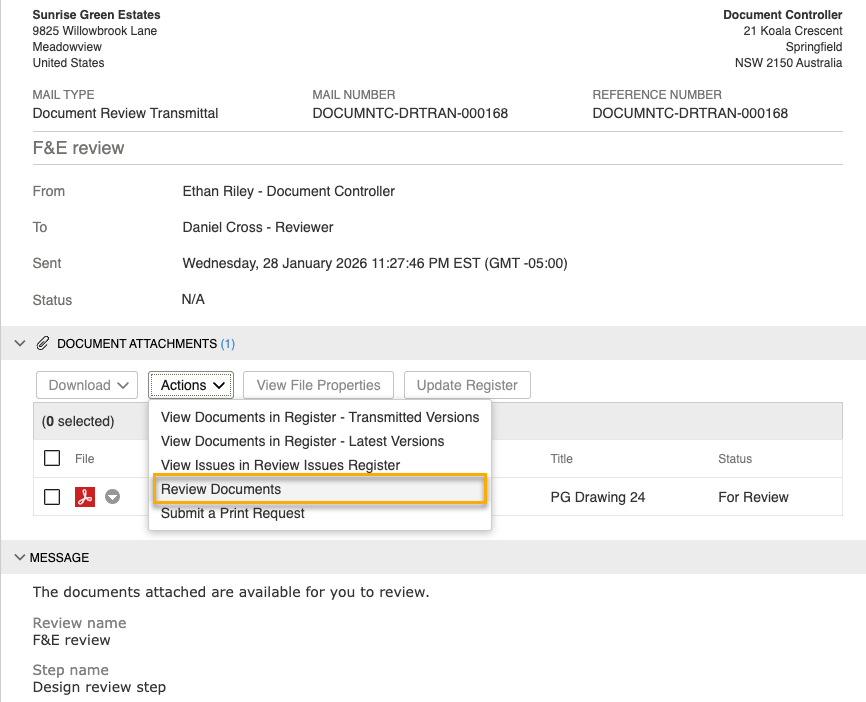This screenshot has width=866, height=702.
Task: Open the red PDF file icon
Action: (85, 497)
